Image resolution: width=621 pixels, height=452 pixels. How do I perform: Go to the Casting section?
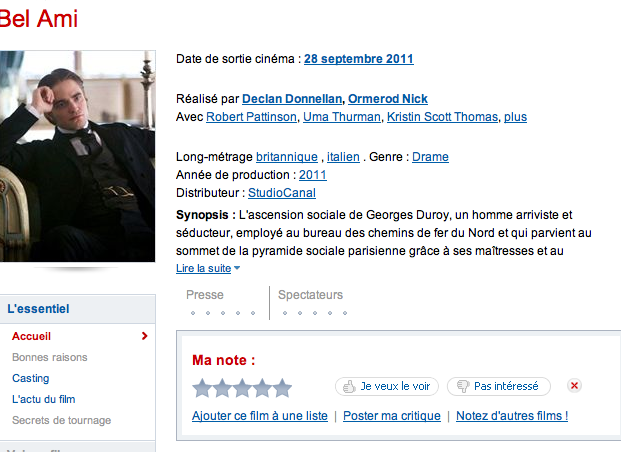point(31,378)
